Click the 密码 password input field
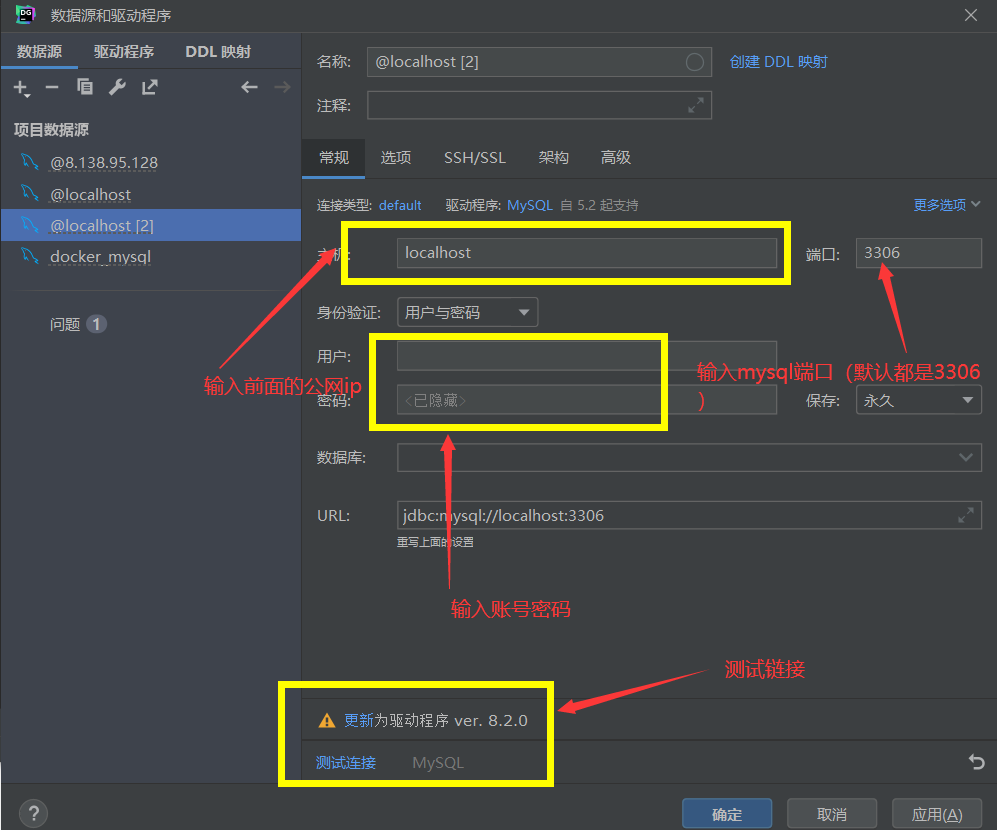Image resolution: width=997 pixels, height=830 pixels. point(587,400)
